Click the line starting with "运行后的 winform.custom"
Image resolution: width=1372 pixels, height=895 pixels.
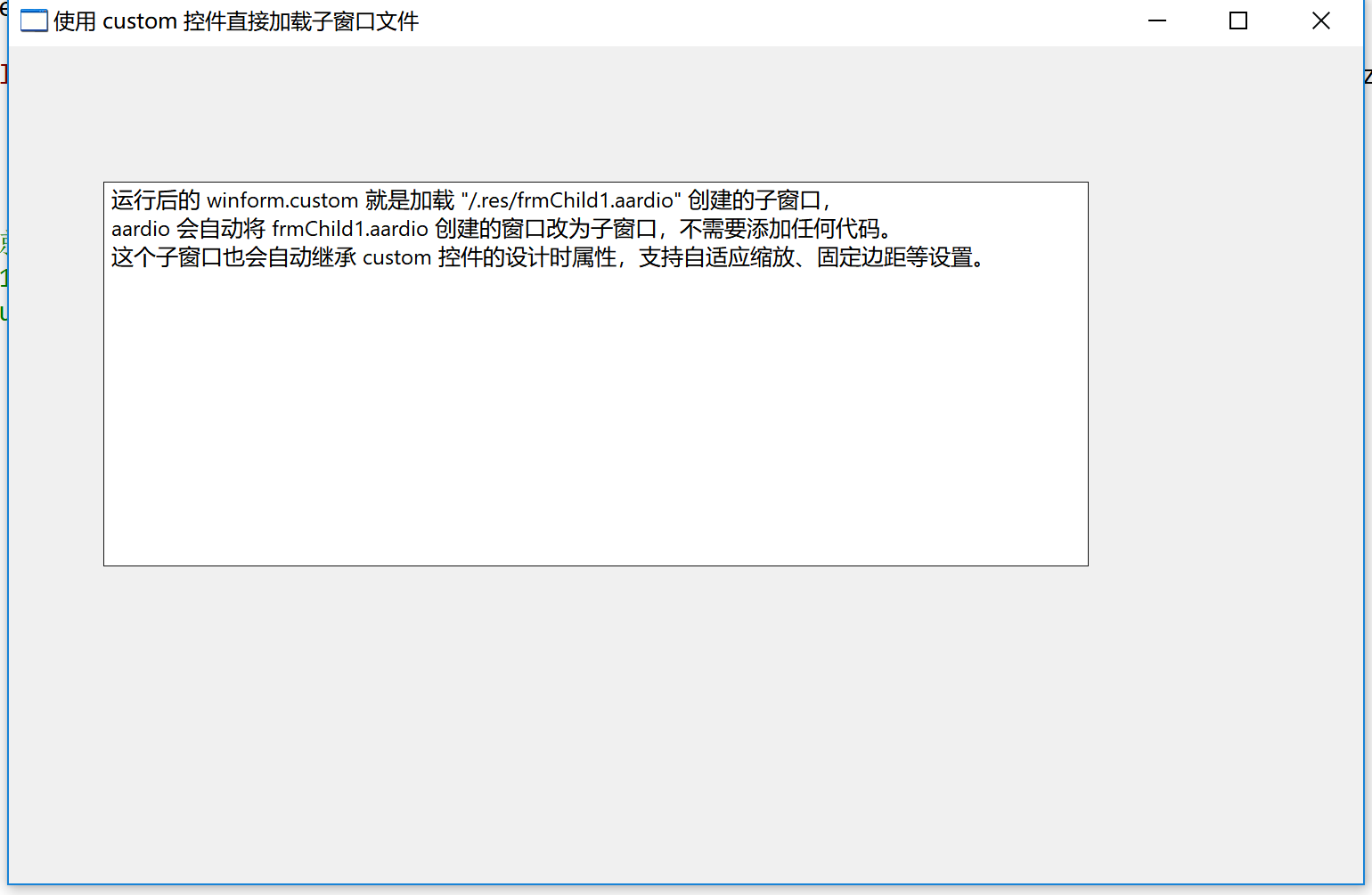pyautogui.click(x=471, y=200)
